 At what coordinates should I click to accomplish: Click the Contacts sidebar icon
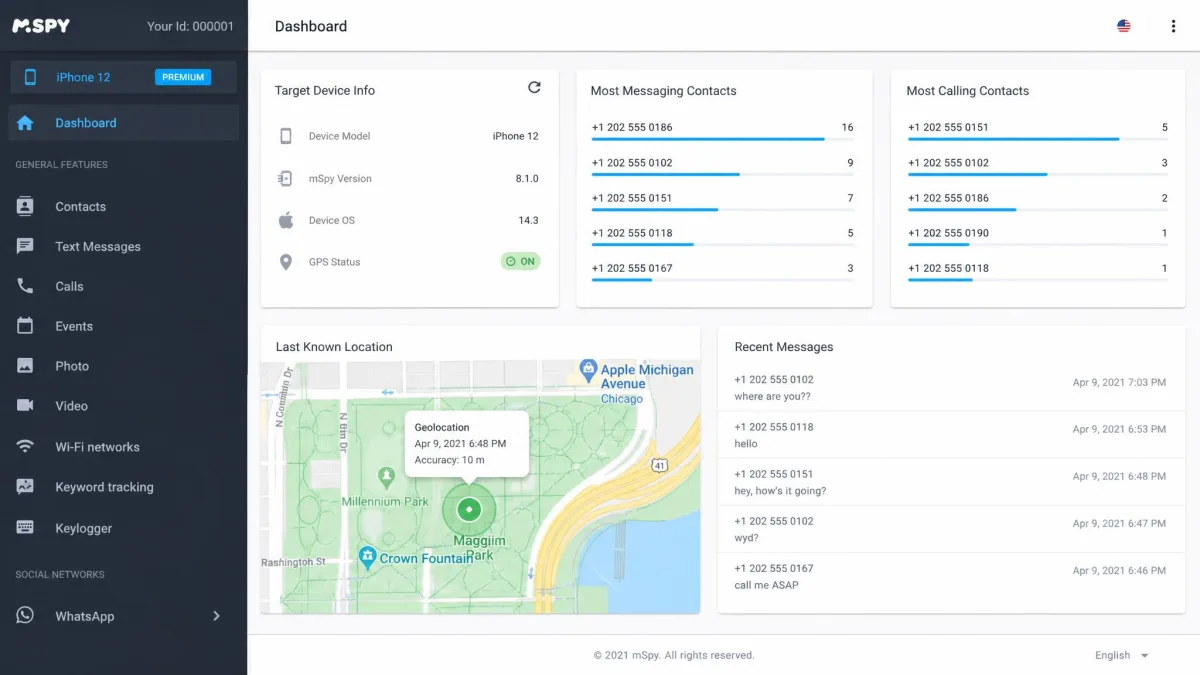pyautogui.click(x=25, y=206)
